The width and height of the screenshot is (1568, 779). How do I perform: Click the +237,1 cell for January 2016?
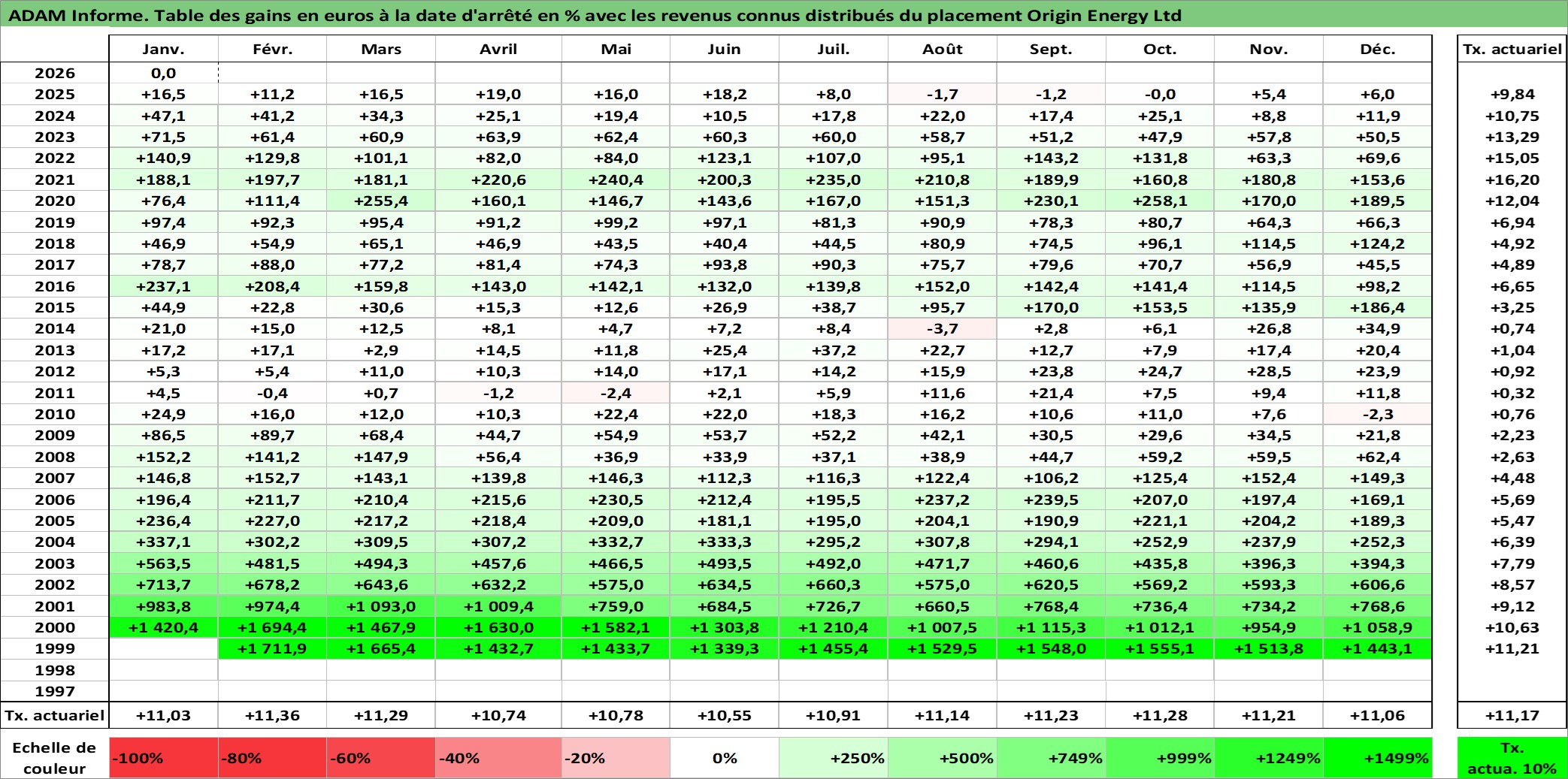click(x=164, y=286)
